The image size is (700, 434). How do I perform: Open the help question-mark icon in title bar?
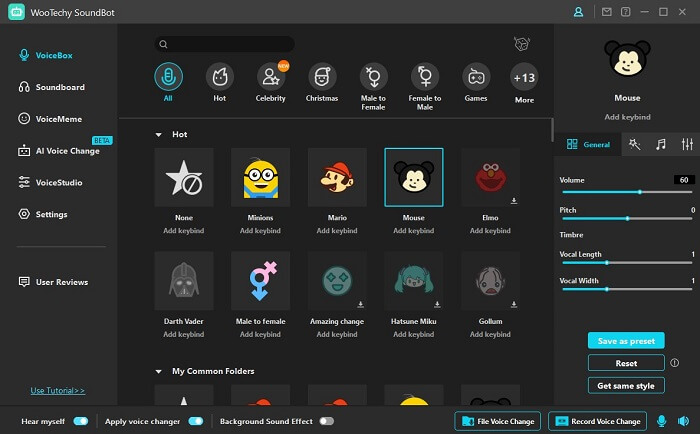coord(625,12)
